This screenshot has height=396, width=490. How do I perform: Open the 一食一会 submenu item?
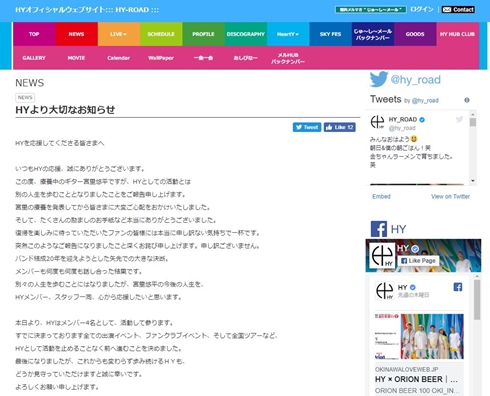click(203, 58)
